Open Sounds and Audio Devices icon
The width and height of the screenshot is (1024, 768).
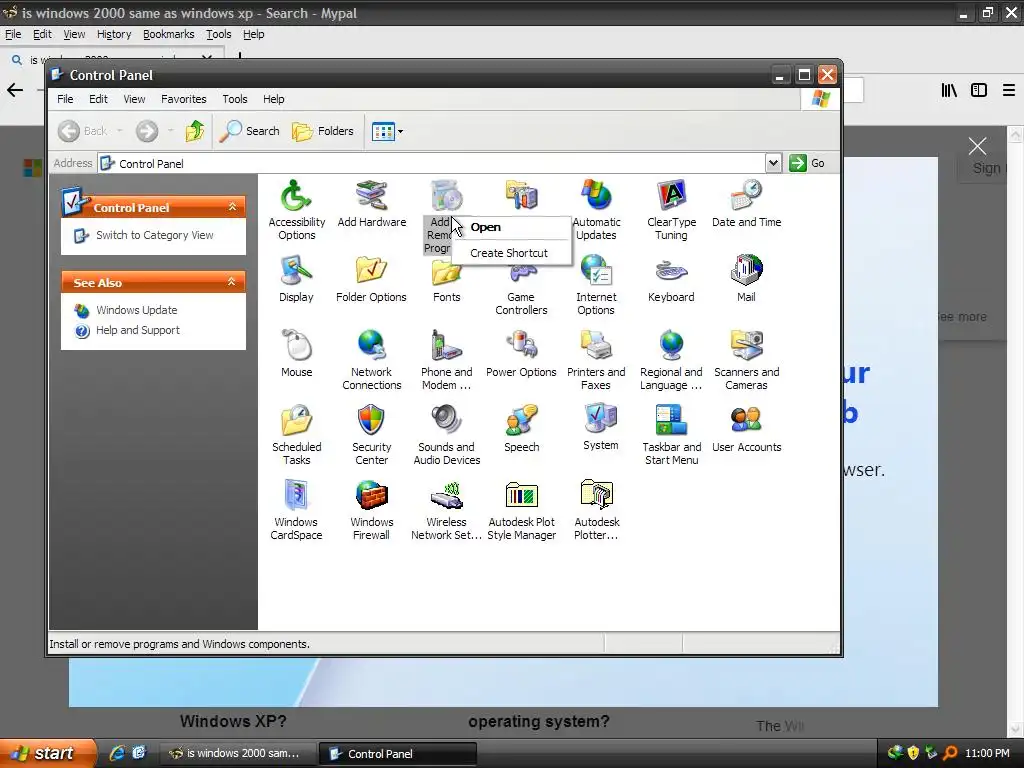pos(447,436)
